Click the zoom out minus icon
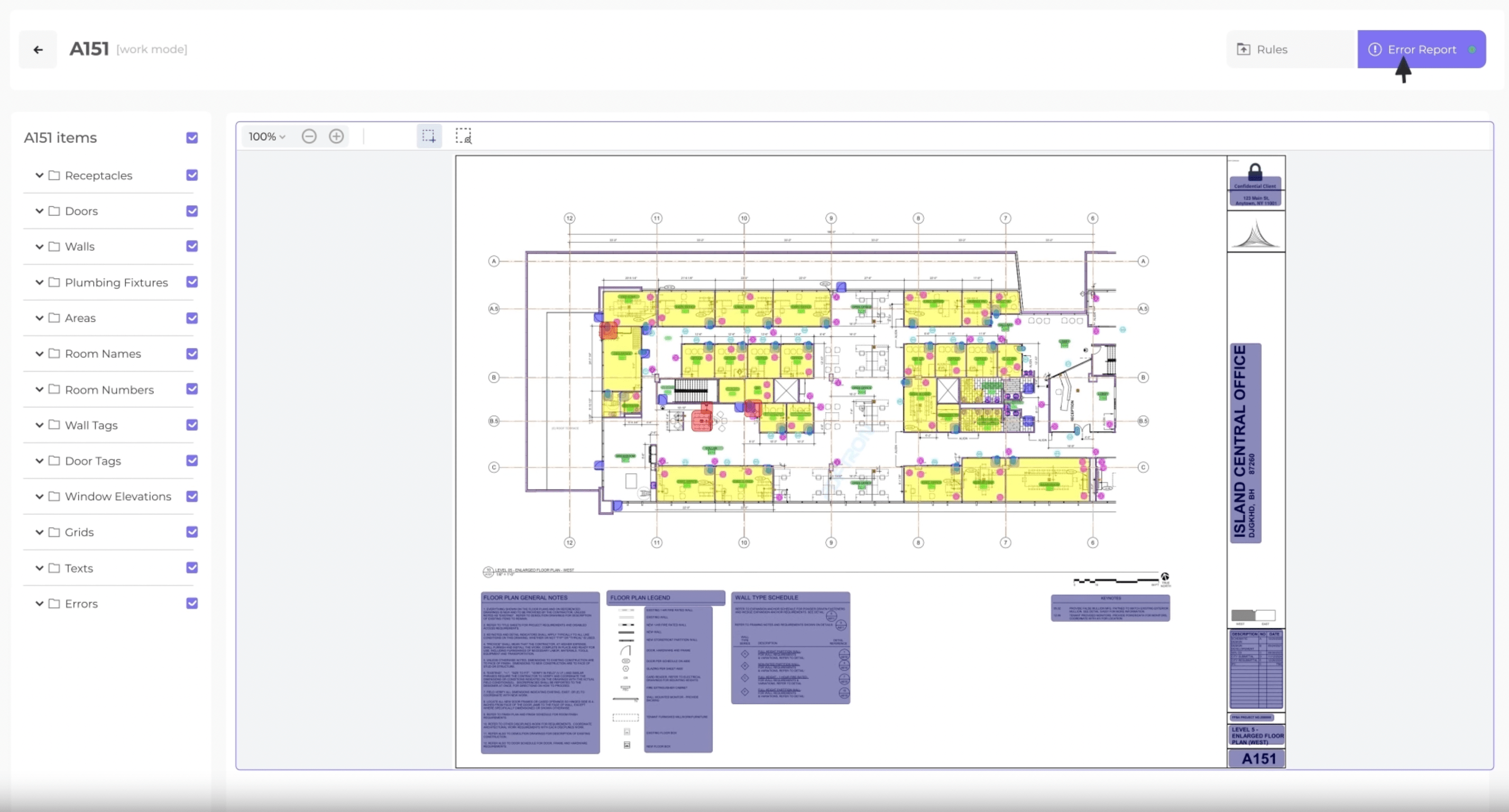 309,136
